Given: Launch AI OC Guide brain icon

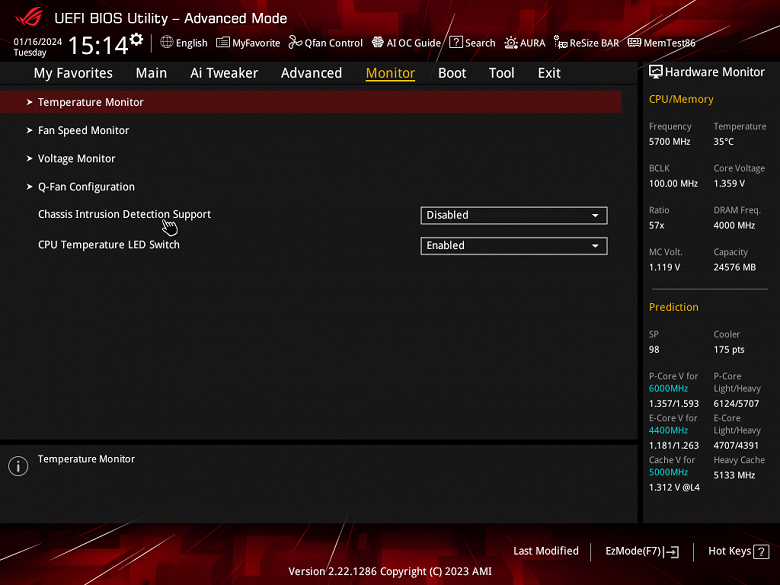Looking at the screenshot, I should tap(378, 42).
